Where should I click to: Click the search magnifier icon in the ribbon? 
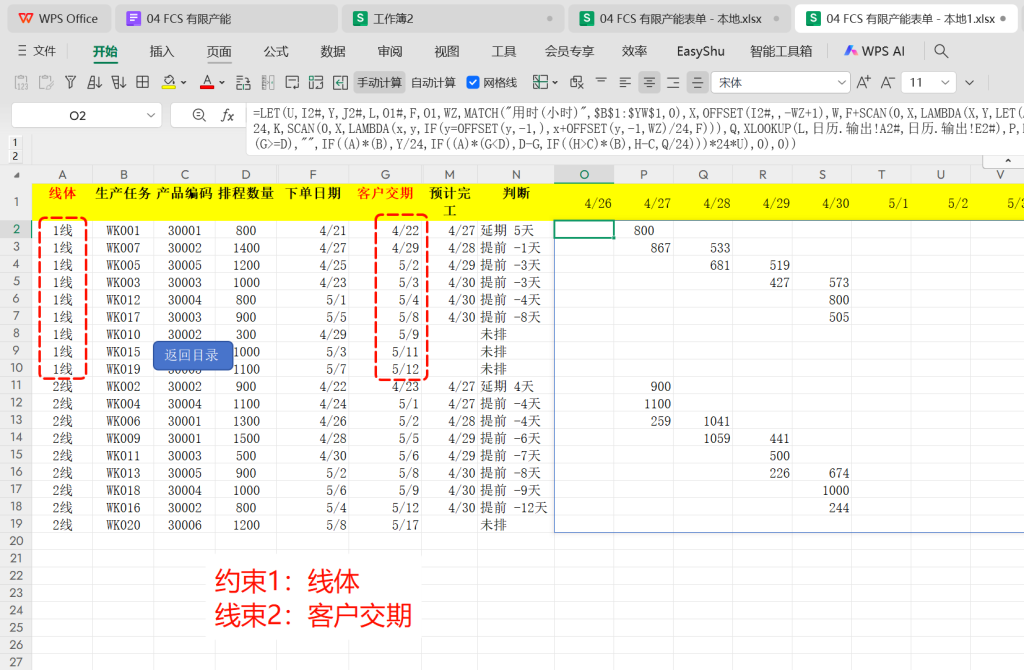tap(941, 51)
